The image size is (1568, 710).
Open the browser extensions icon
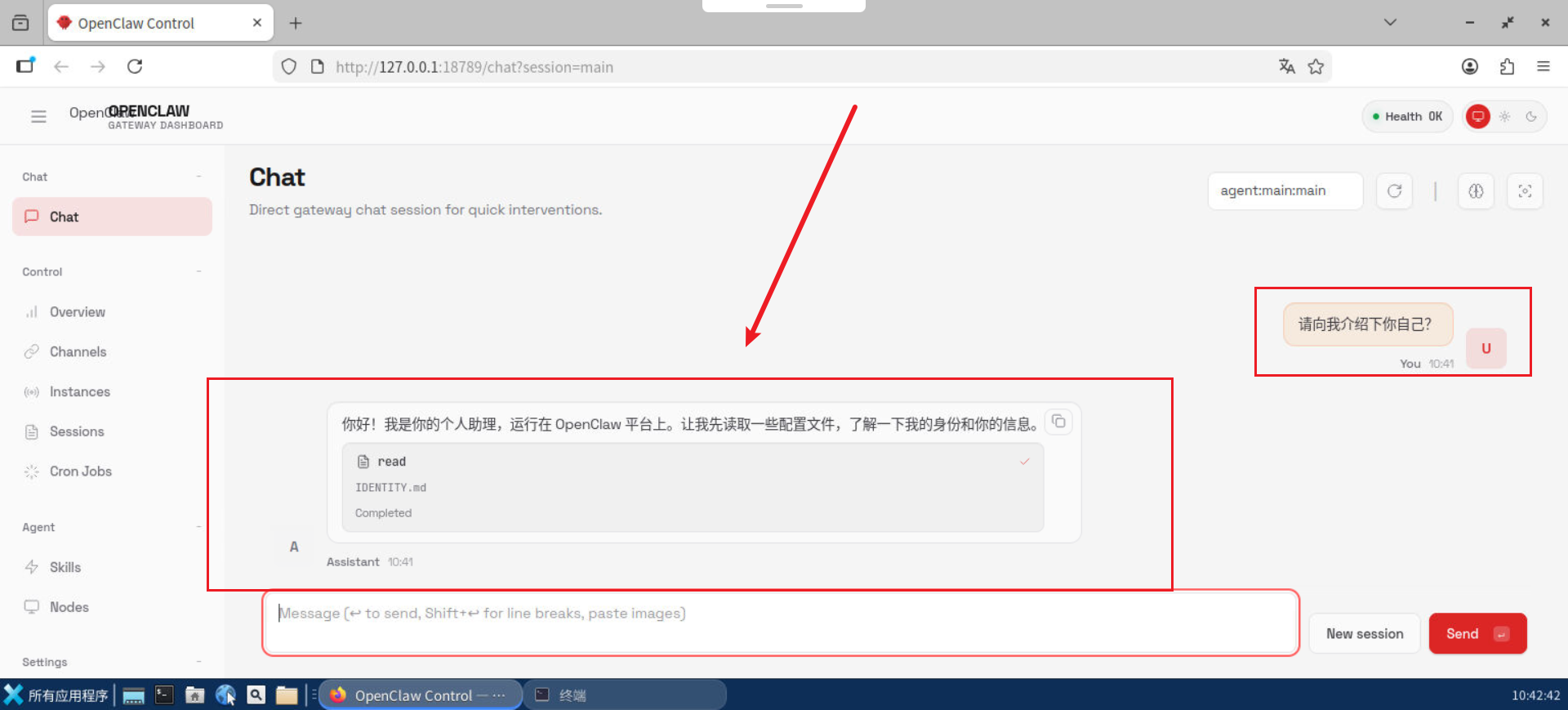tap(1507, 67)
